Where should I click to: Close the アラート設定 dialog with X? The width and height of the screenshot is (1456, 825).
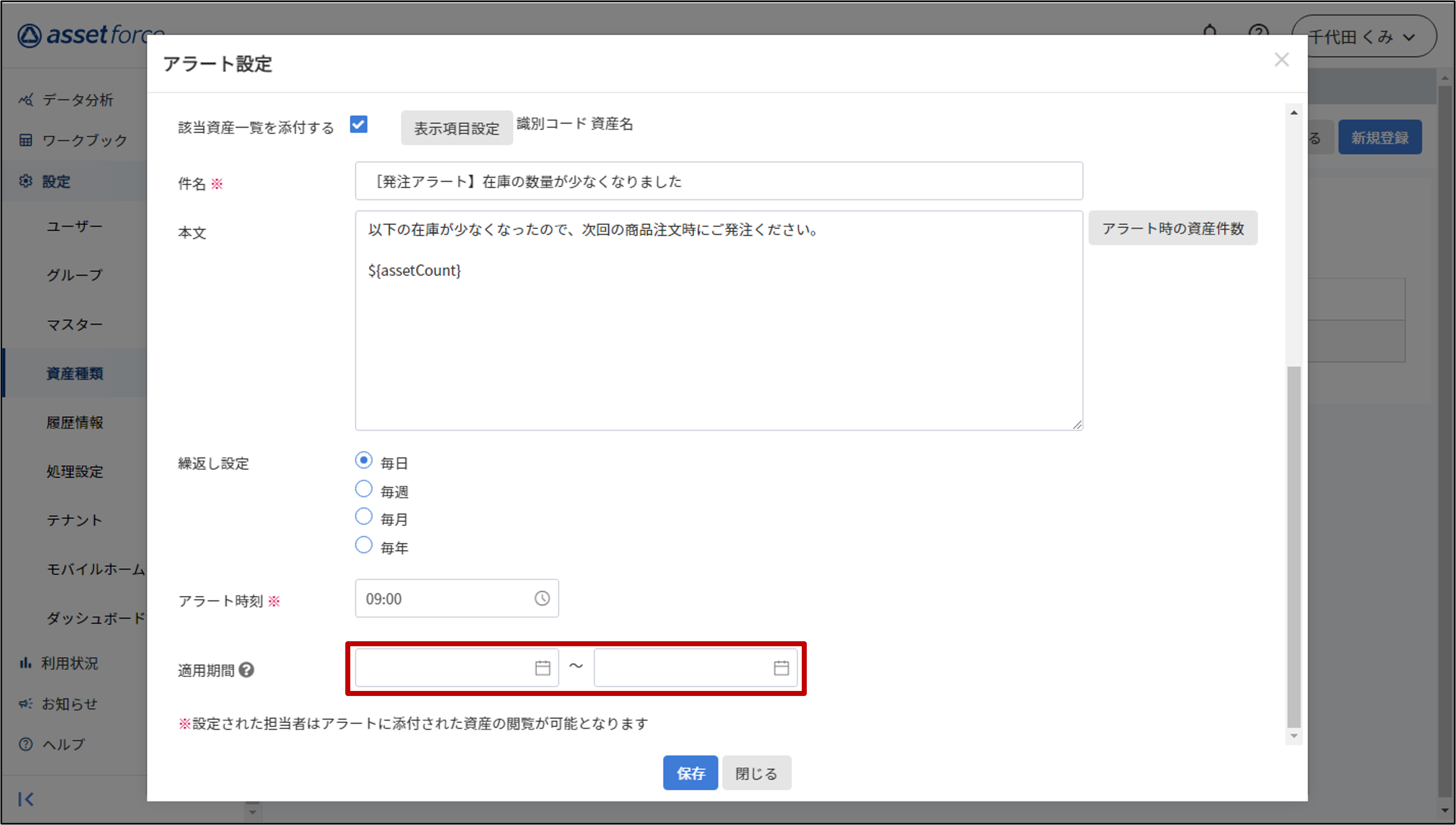[1282, 60]
